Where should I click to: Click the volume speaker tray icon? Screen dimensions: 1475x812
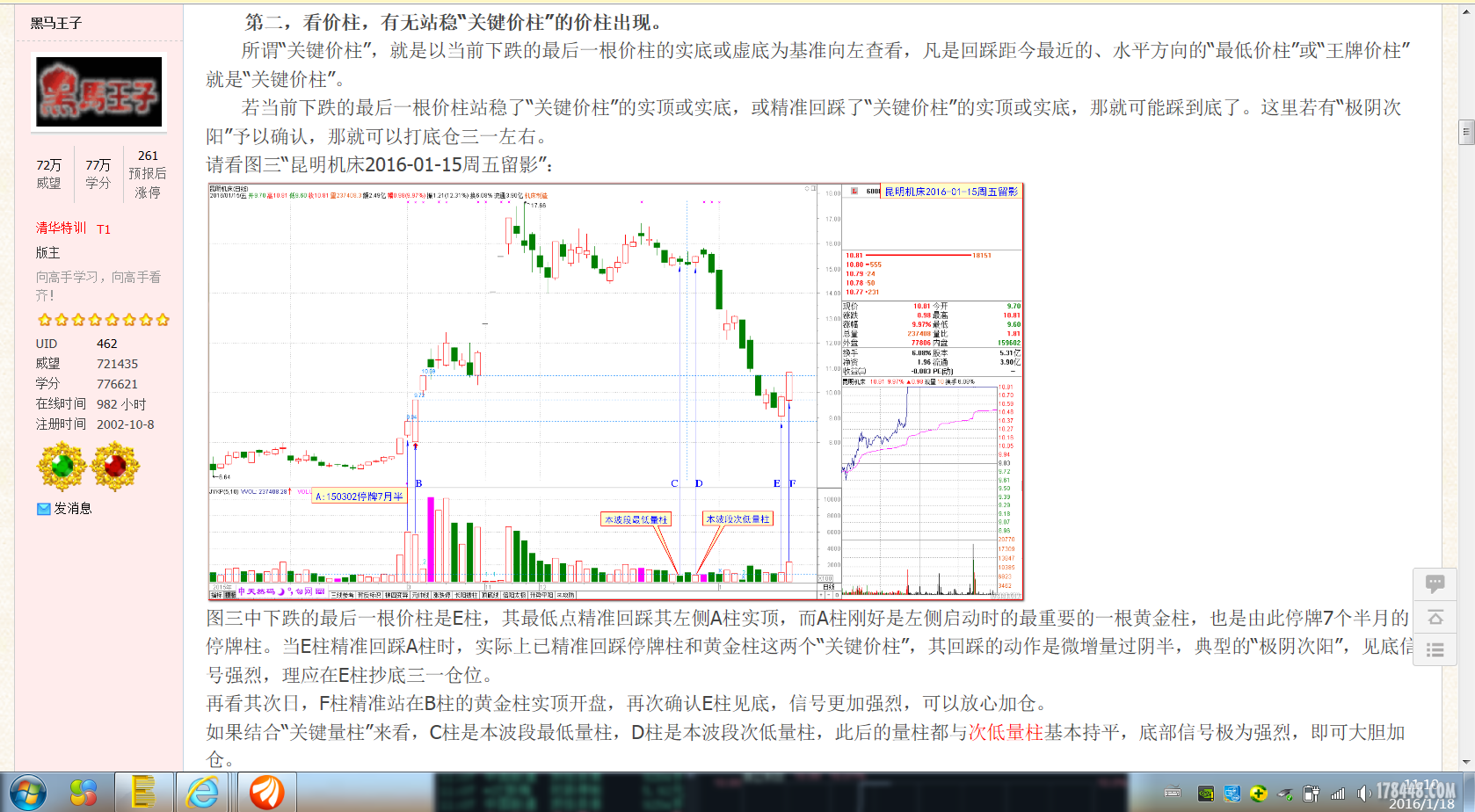pos(1363,794)
